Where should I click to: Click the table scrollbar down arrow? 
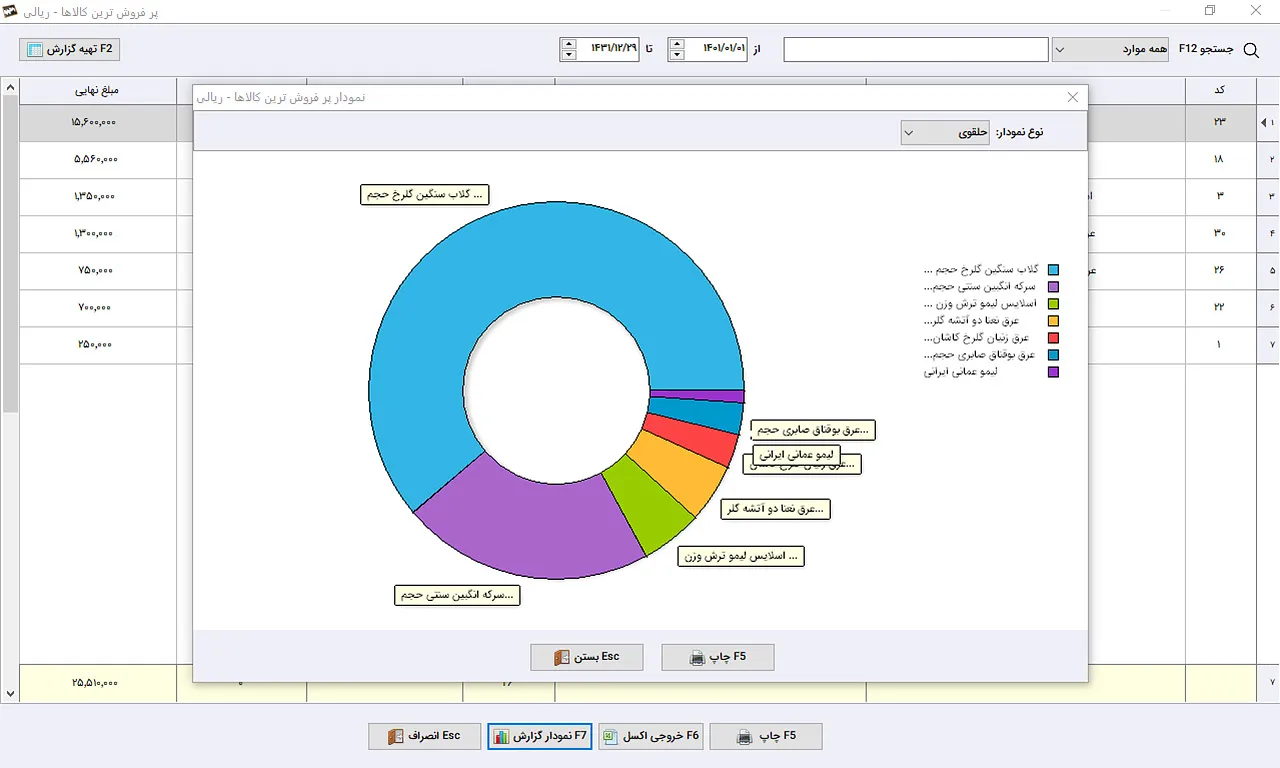coord(10,693)
